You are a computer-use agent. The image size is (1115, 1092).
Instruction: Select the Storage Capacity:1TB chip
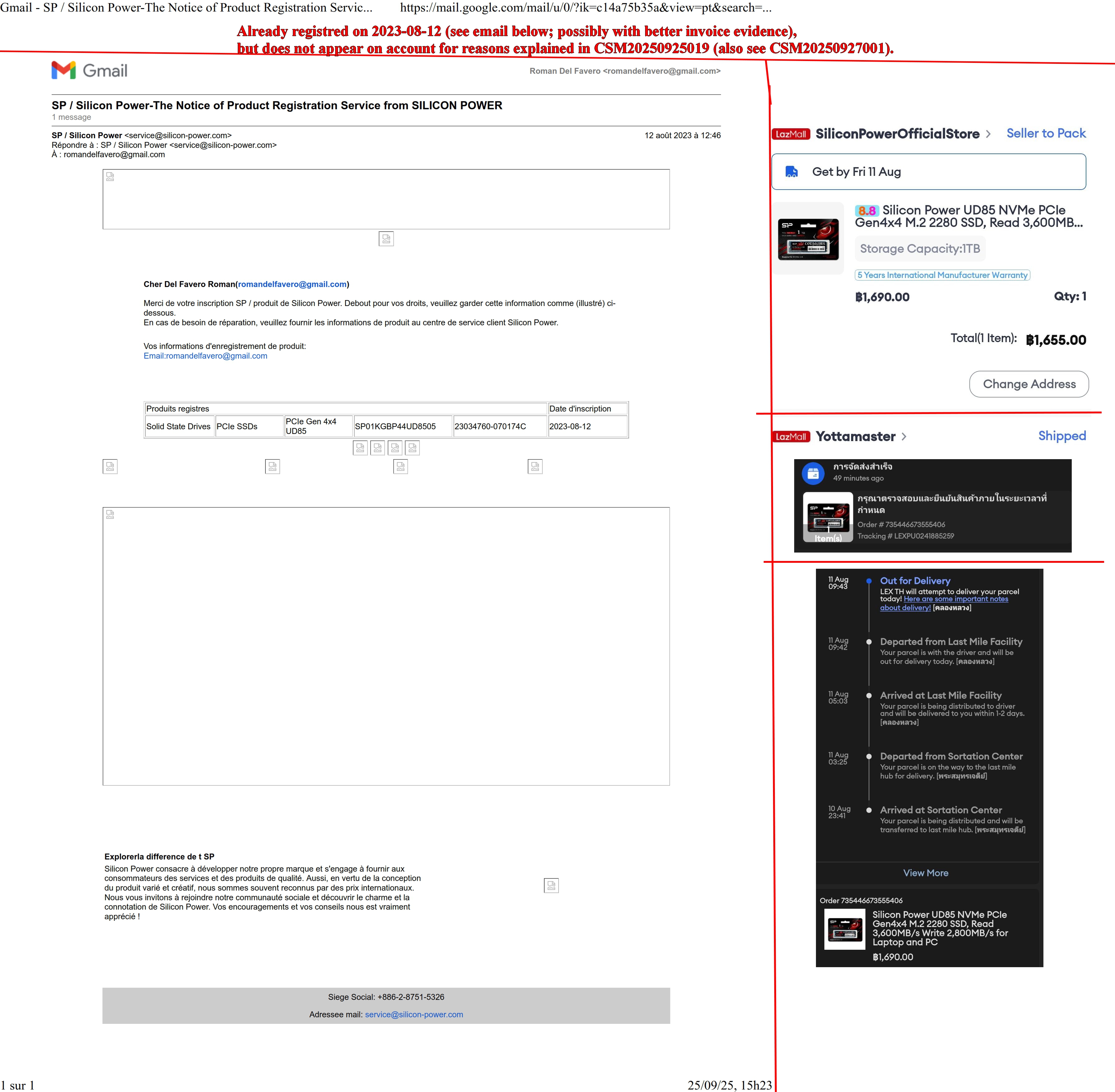(920, 249)
